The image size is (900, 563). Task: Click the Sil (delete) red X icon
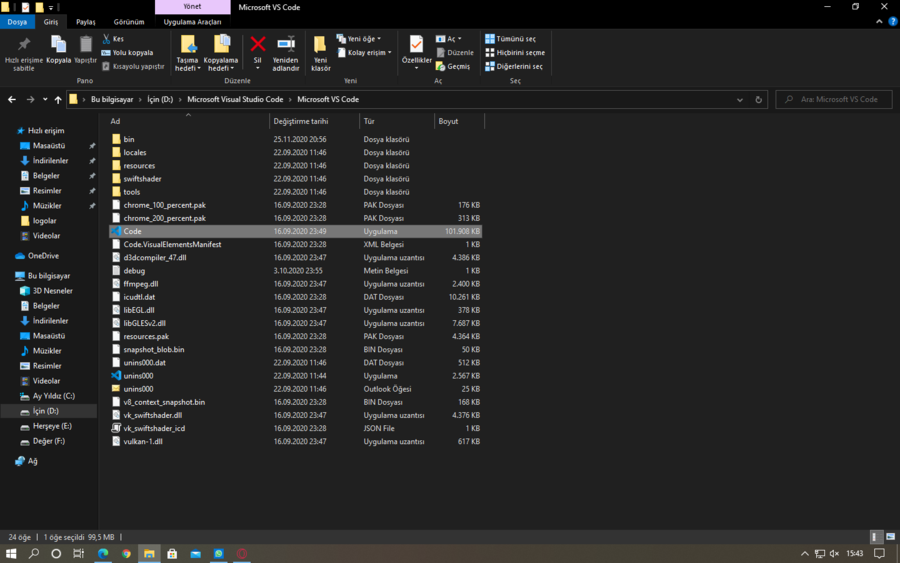257,44
